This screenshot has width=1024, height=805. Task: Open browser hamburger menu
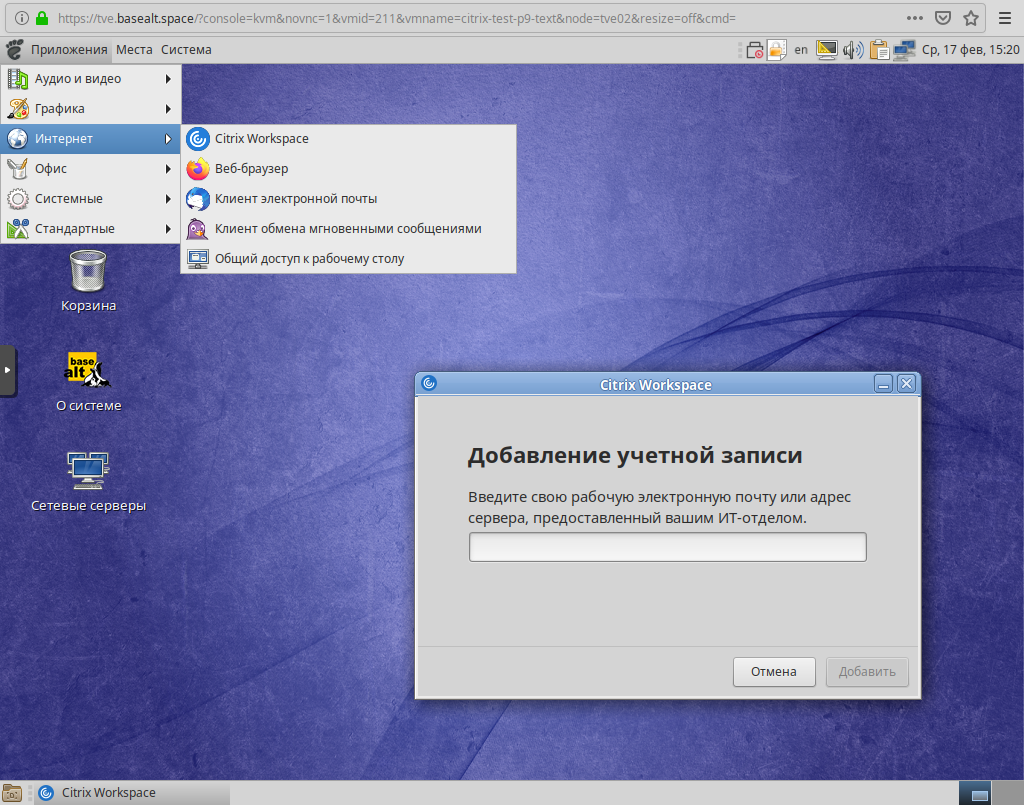coord(1005,18)
